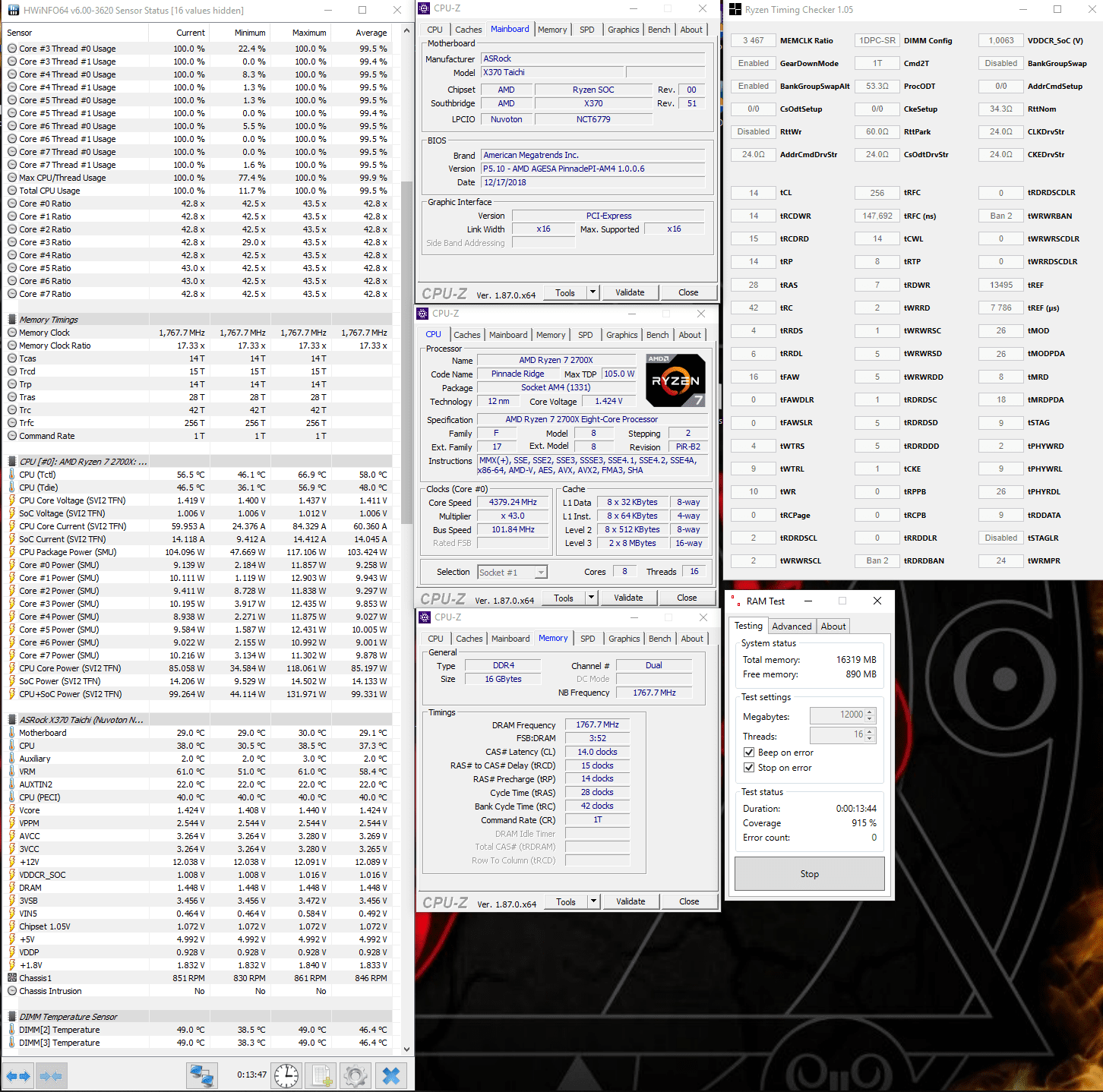The width and height of the screenshot is (1103, 1092).
Task: Reset the sensor clock timer icon
Action: click(x=286, y=1075)
